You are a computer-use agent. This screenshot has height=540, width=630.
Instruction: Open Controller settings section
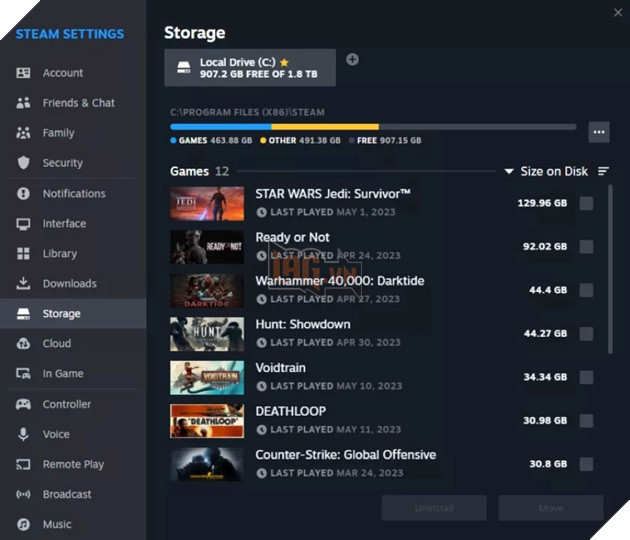pos(73,404)
